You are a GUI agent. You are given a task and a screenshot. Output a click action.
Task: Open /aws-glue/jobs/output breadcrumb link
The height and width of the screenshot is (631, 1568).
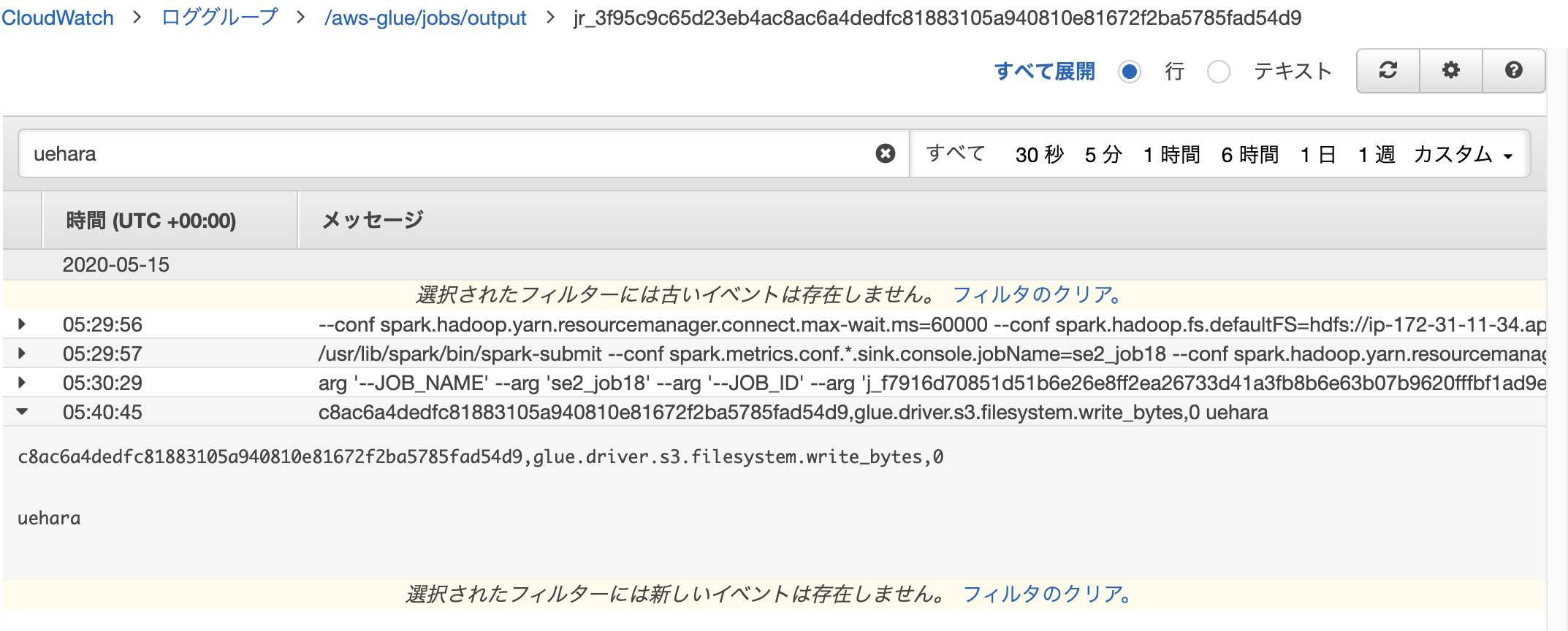(425, 18)
